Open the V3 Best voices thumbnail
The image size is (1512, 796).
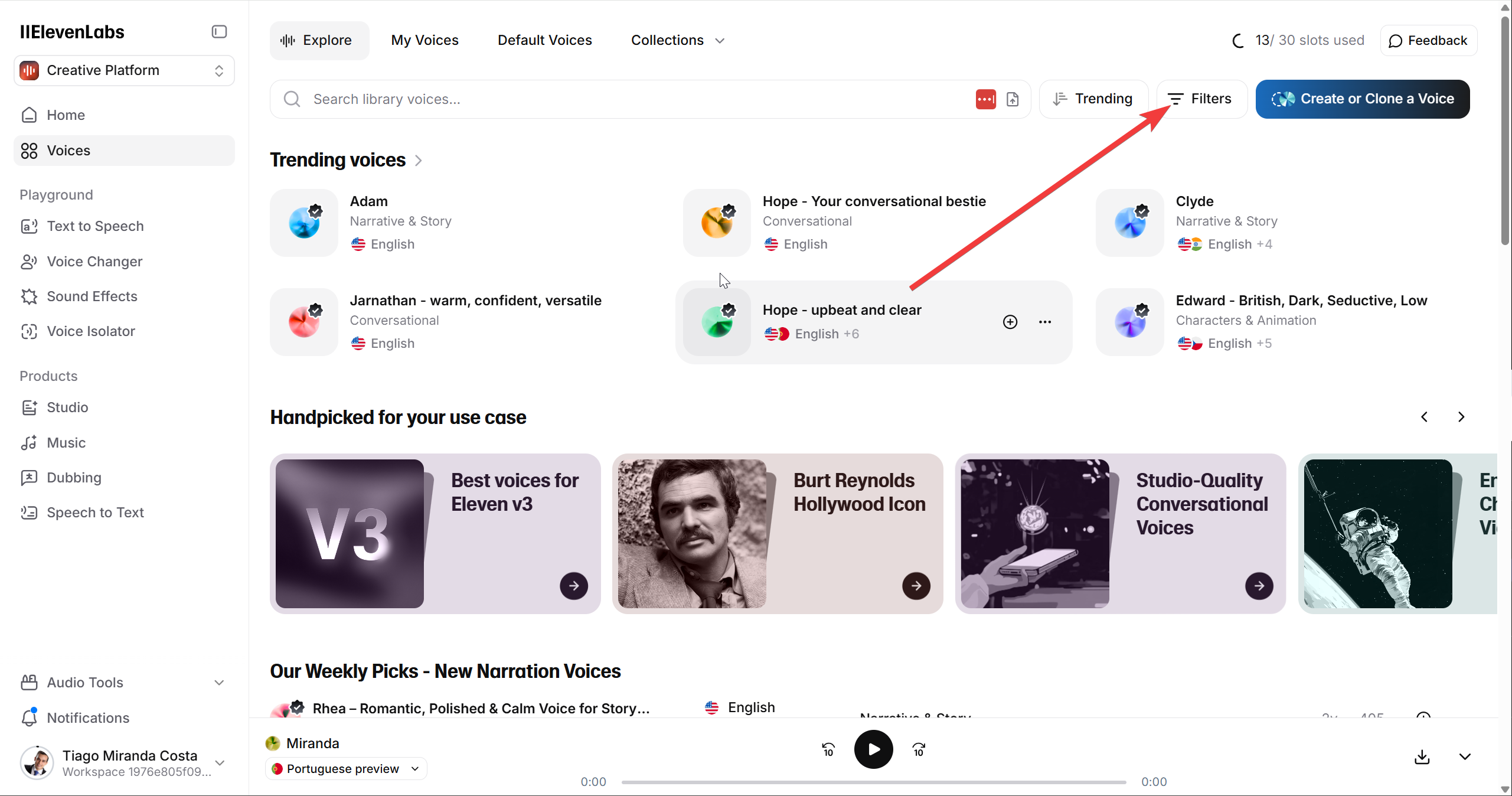350,534
